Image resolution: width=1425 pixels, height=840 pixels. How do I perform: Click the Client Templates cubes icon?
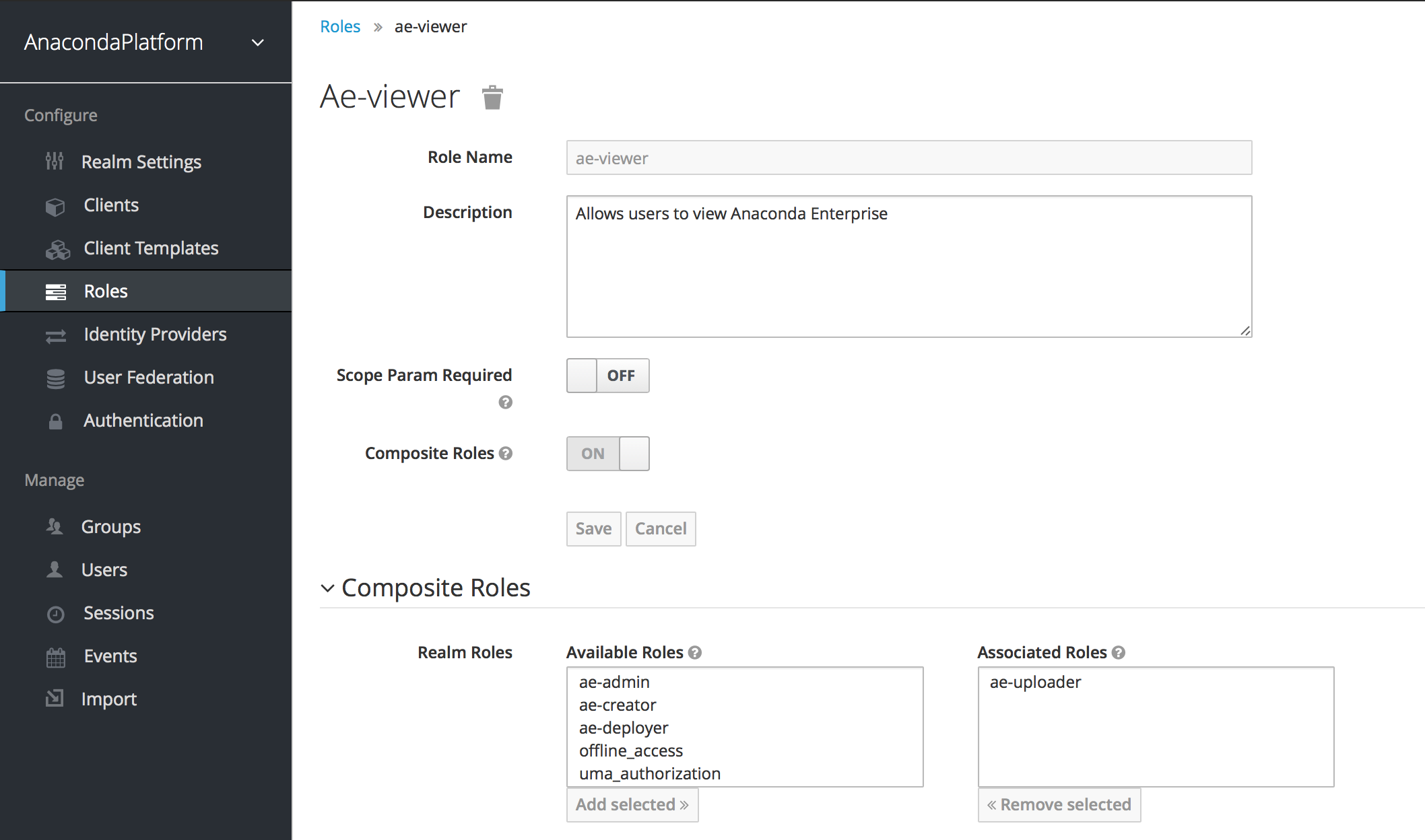[57, 249]
